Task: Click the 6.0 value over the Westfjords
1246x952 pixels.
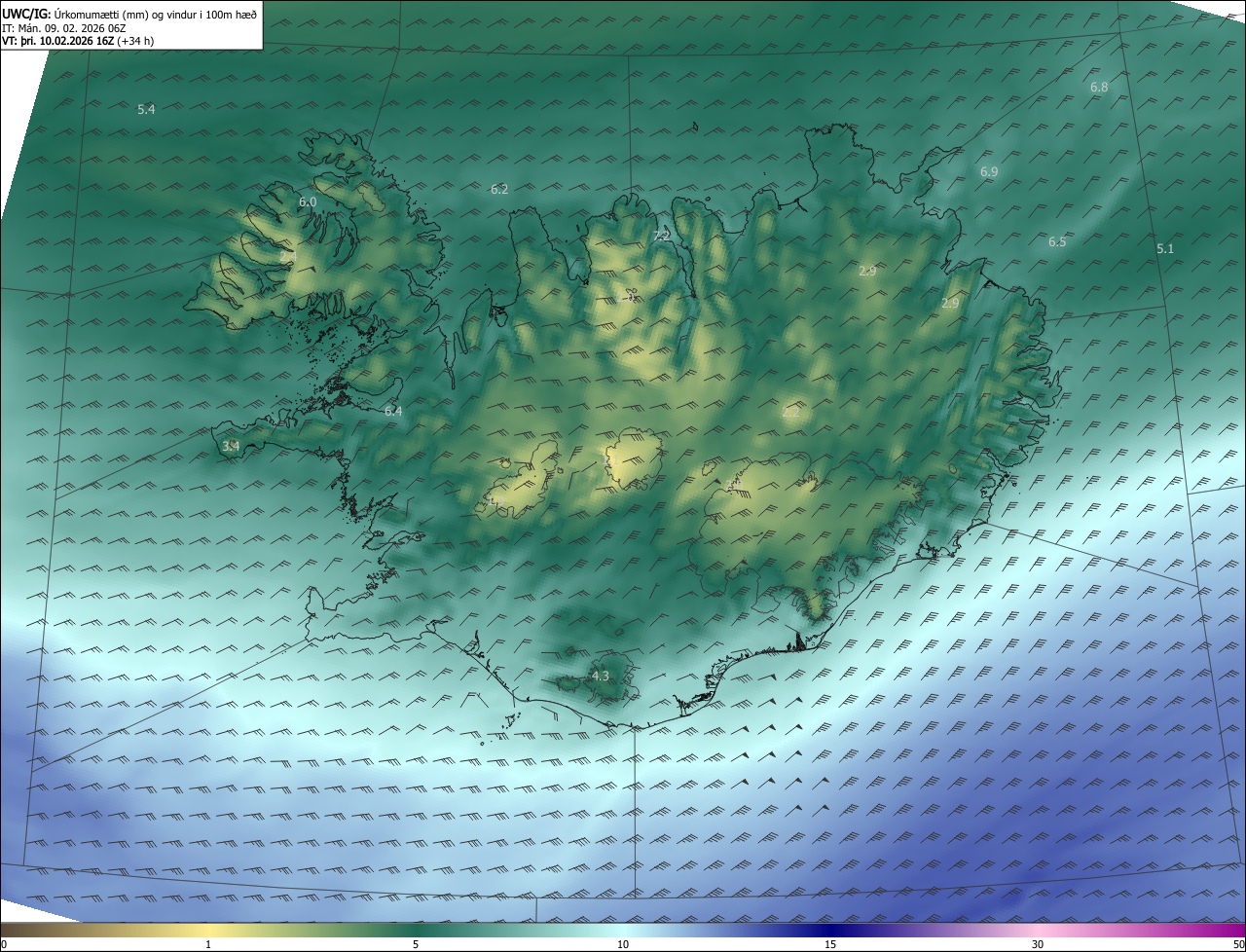Action: (x=308, y=202)
